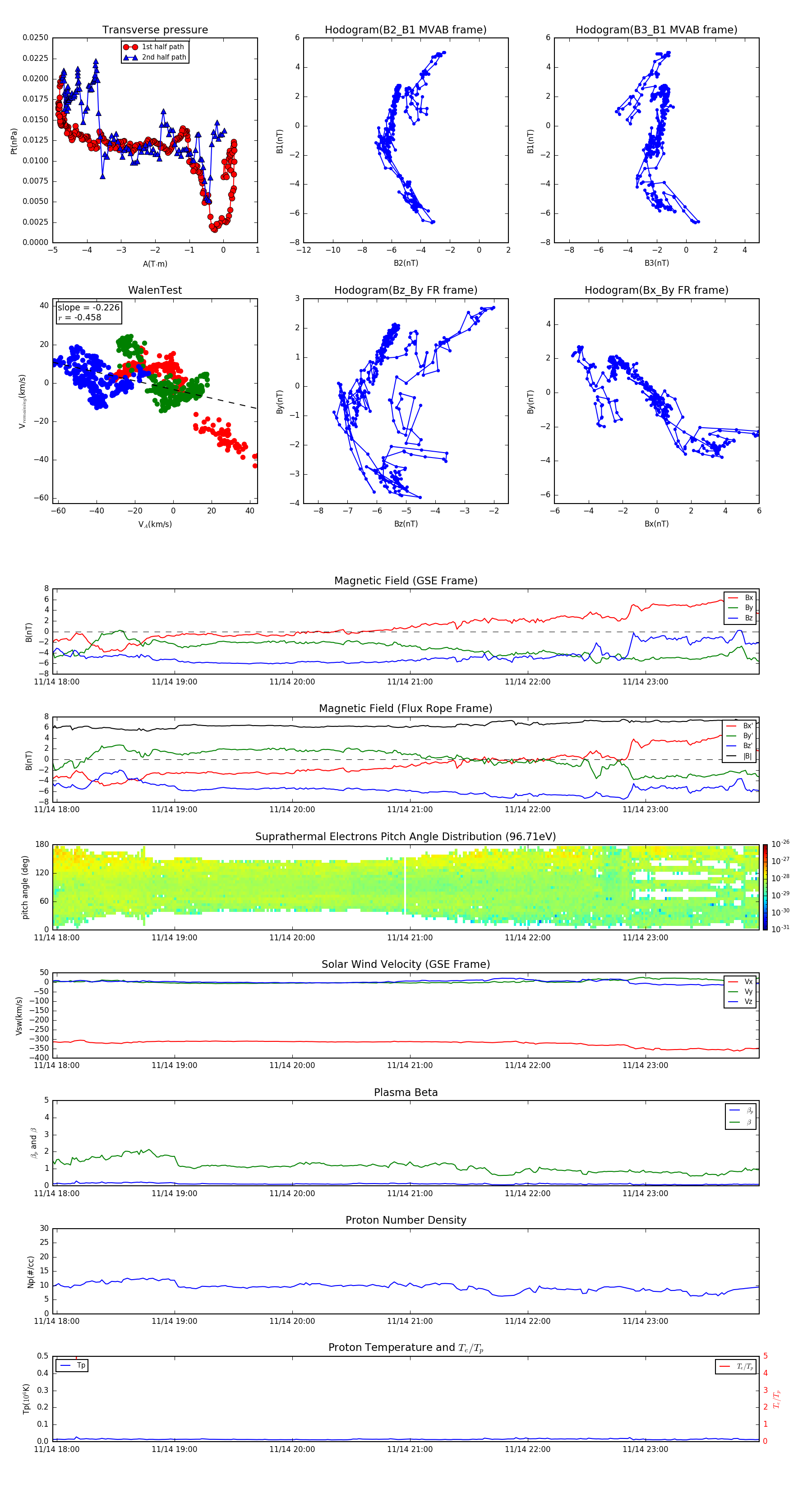Click the 'V_A(km/s)' x-axis label

coord(155,524)
